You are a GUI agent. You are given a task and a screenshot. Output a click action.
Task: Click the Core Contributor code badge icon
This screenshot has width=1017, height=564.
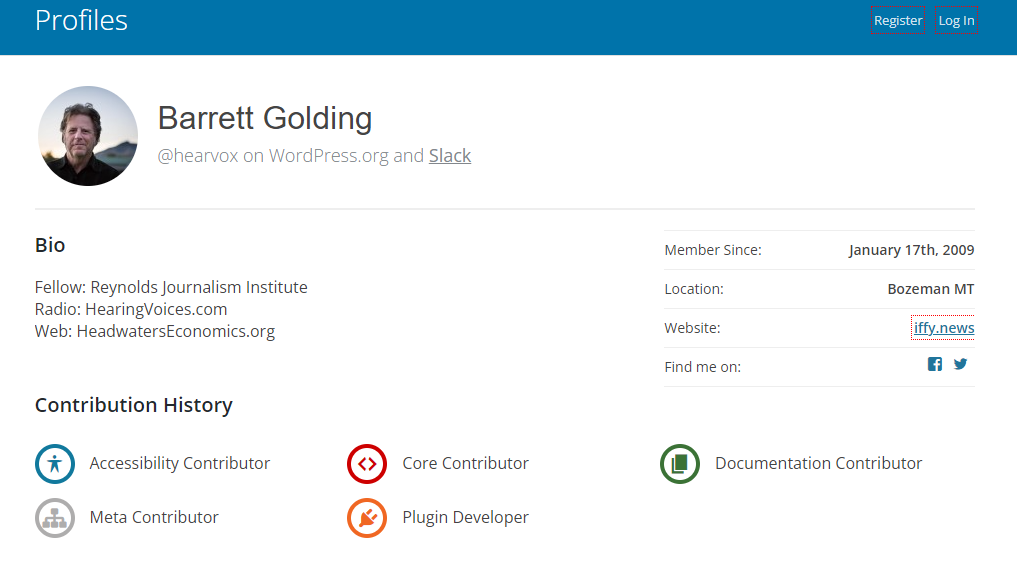[x=367, y=464]
